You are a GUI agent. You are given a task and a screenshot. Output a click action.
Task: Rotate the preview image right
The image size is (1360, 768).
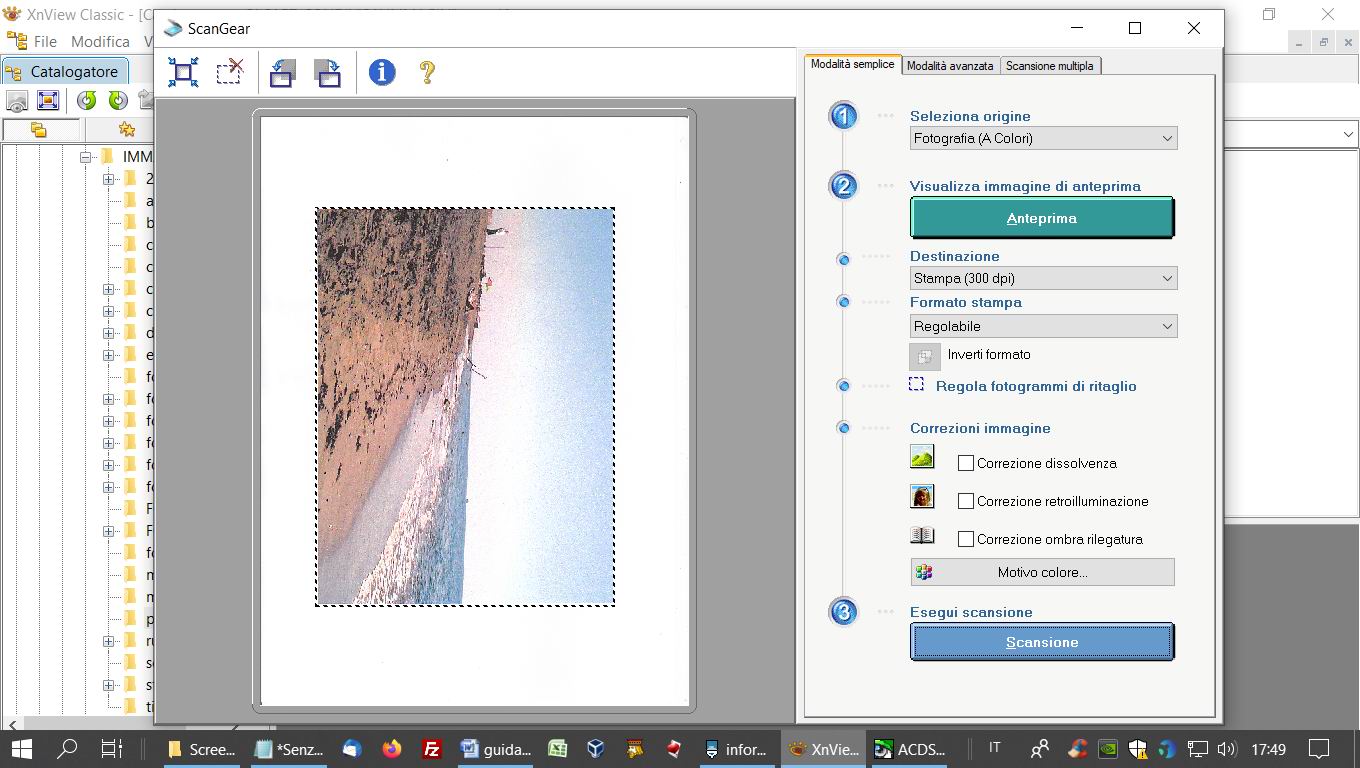pos(328,72)
